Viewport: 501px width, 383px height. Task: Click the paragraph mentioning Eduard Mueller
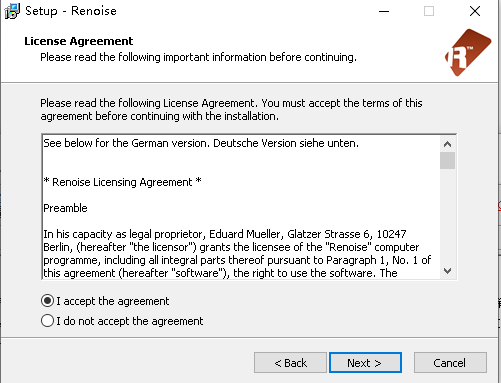(237, 253)
